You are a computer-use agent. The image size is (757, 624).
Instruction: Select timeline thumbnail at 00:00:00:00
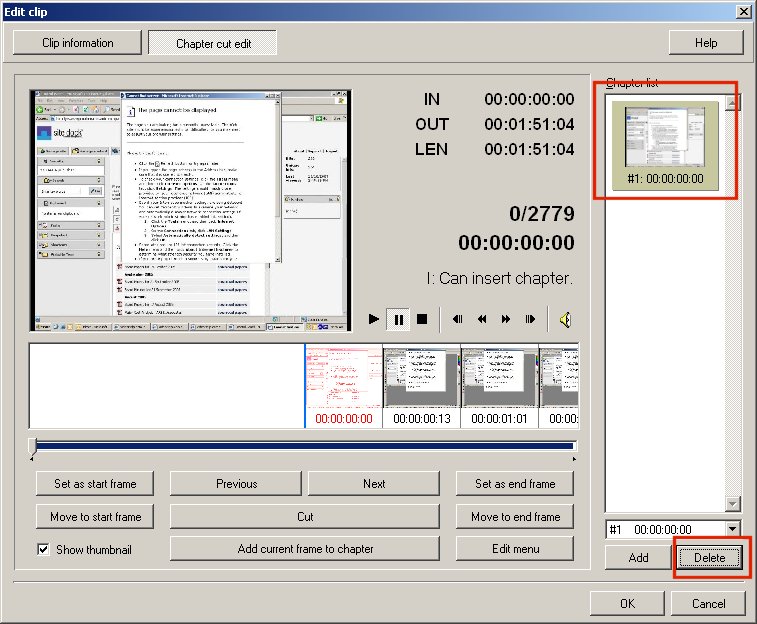pos(344,386)
